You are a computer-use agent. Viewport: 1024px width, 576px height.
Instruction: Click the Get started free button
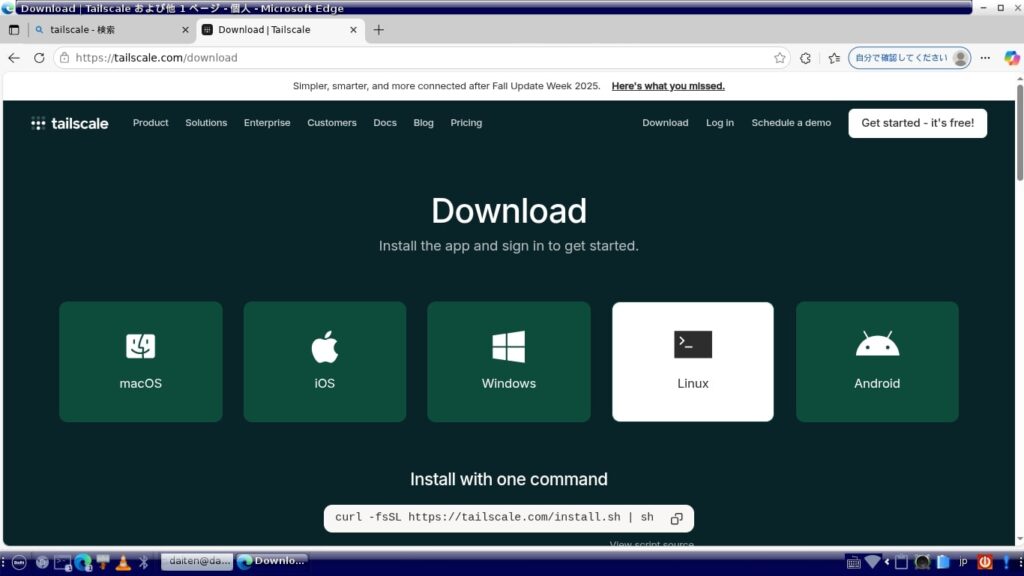(917, 123)
